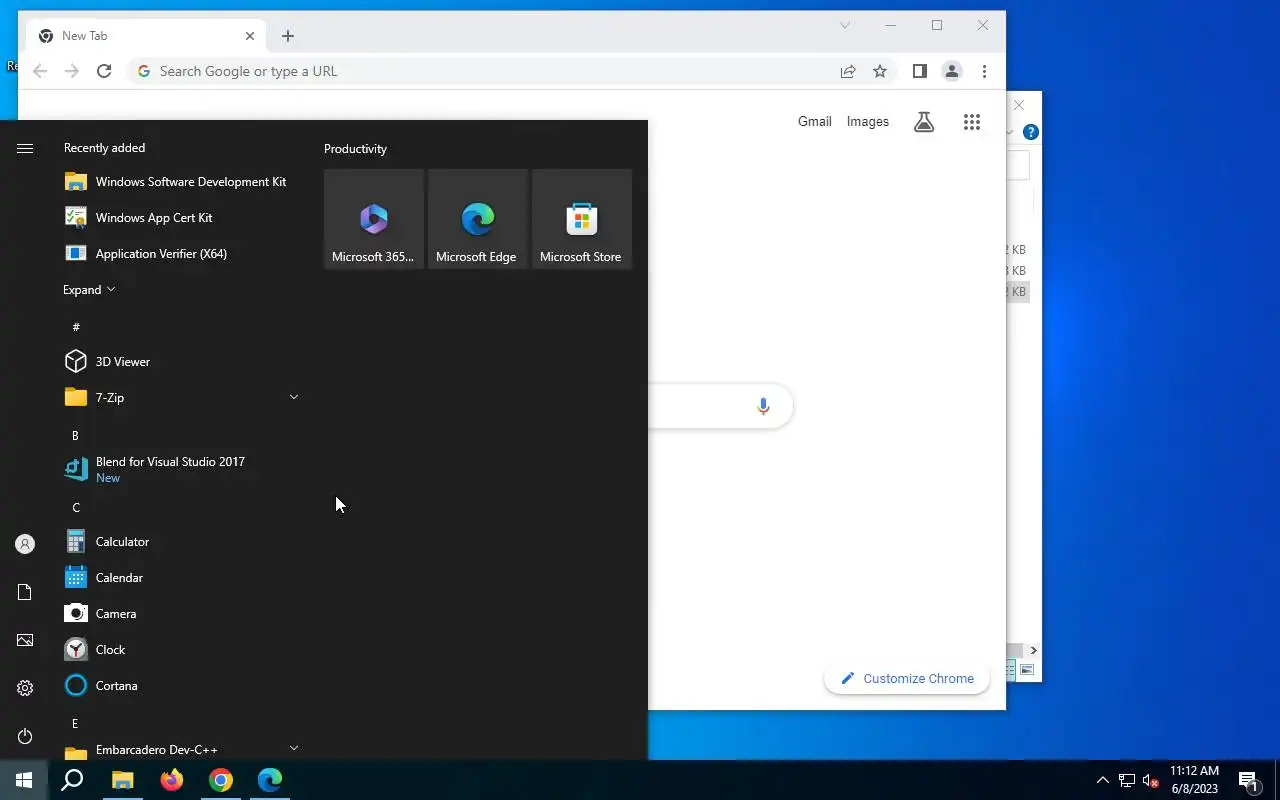Expand the Recently added list
Image resolution: width=1280 pixels, height=800 pixels.
point(89,290)
